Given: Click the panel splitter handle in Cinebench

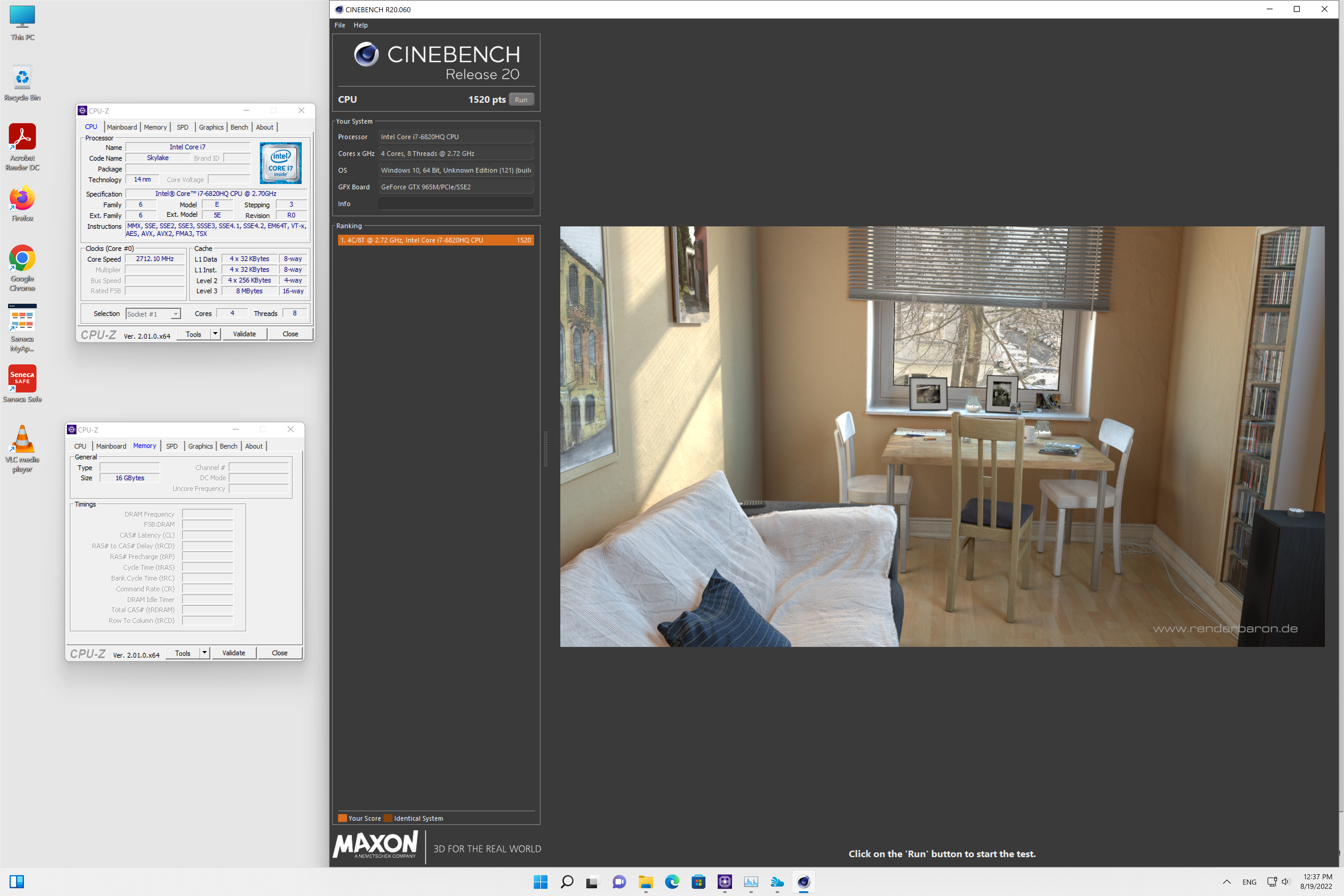Looking at the screenshot, I should click(545, 449).
